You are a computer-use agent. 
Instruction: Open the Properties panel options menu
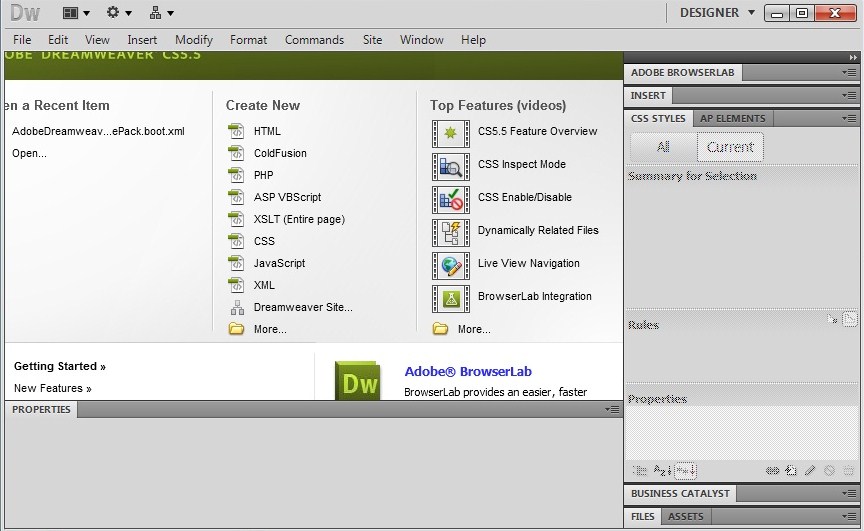tap(612, 409)
